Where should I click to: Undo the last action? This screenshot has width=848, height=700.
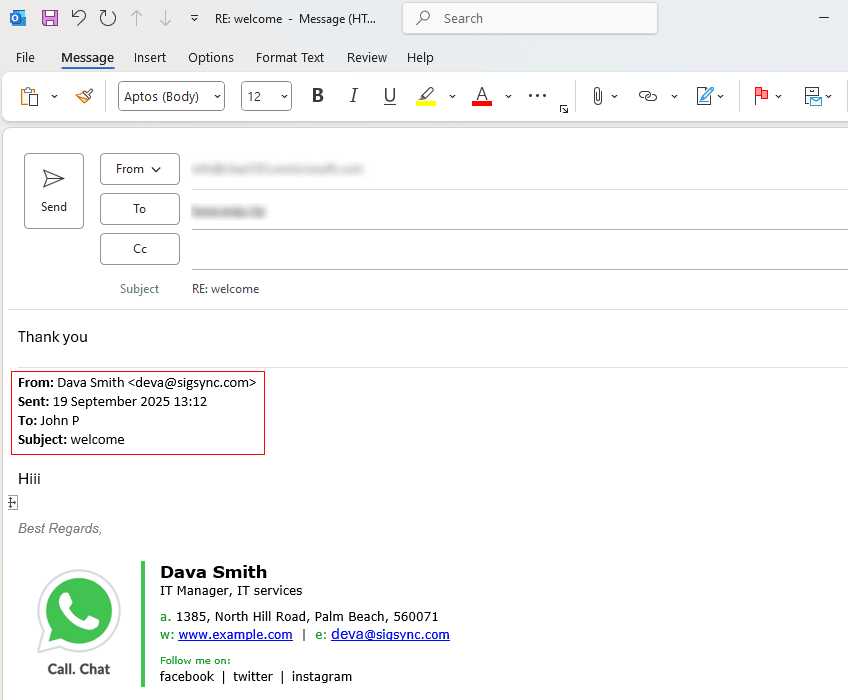click(x=78, y=18)
